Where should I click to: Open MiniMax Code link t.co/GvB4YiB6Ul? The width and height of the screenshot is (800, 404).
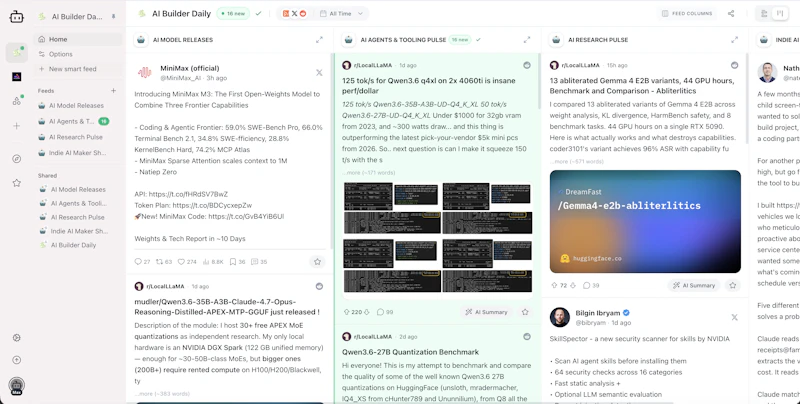(x=246, y=216)
